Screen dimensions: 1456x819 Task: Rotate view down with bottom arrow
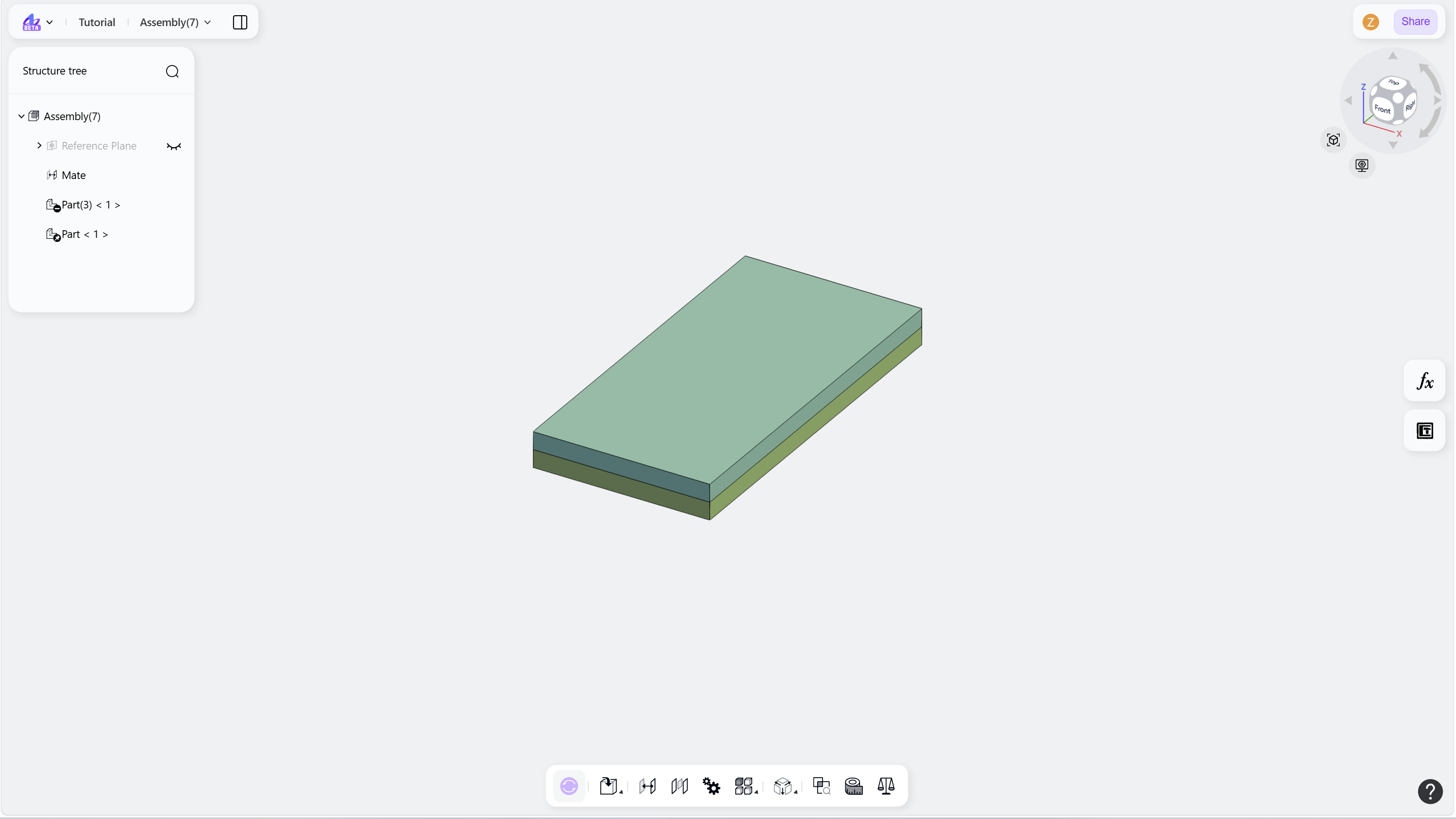(x=1393, y=145)
